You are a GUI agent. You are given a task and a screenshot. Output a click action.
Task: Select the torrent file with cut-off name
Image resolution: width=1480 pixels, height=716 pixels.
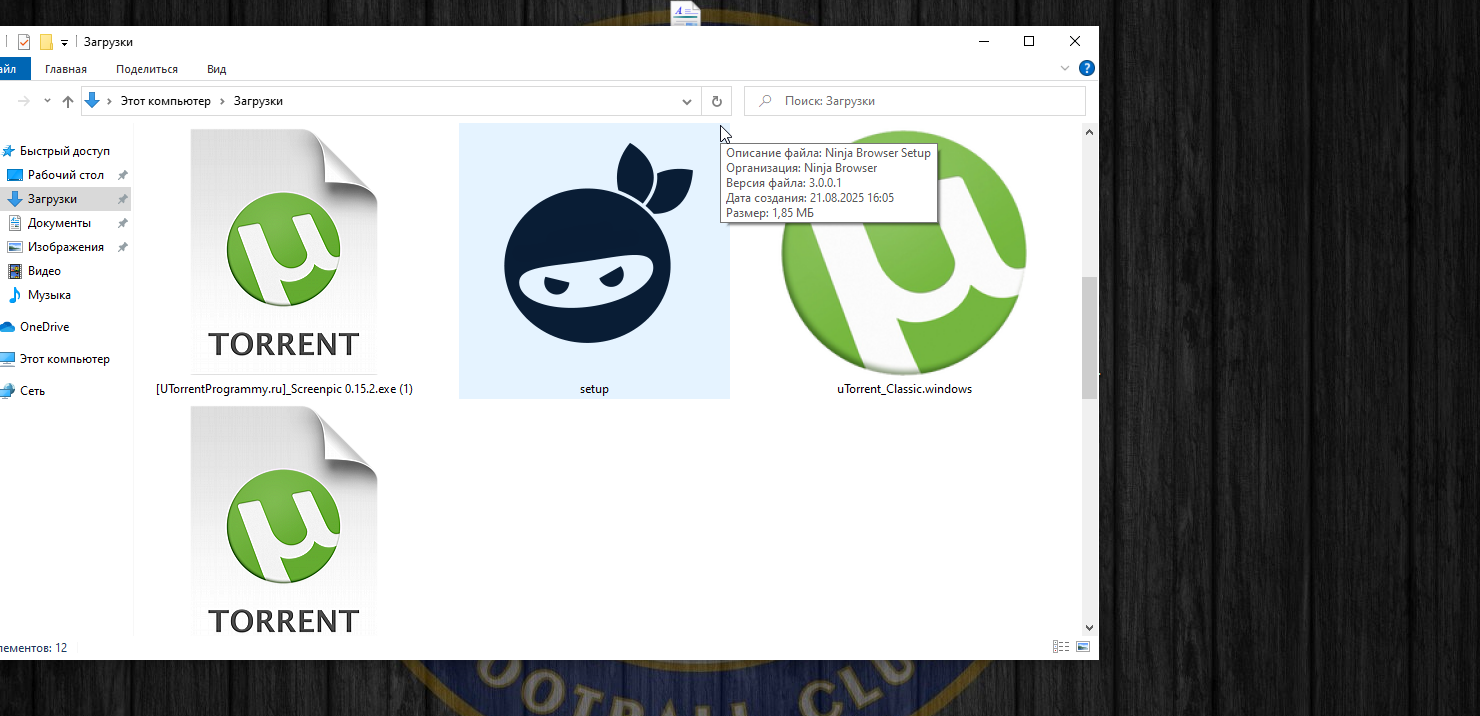click(x=284, y=520)
